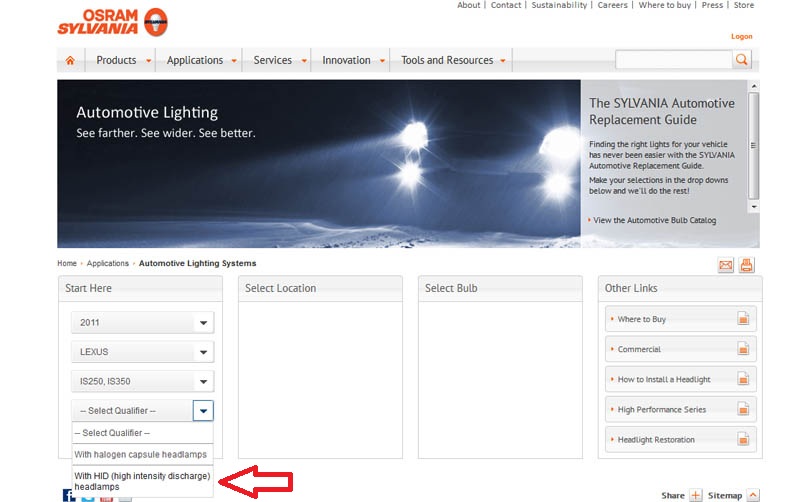This screenshot has height=502, width=800.
Task: Click the High Performance Series link
Action: click(662, 410)
